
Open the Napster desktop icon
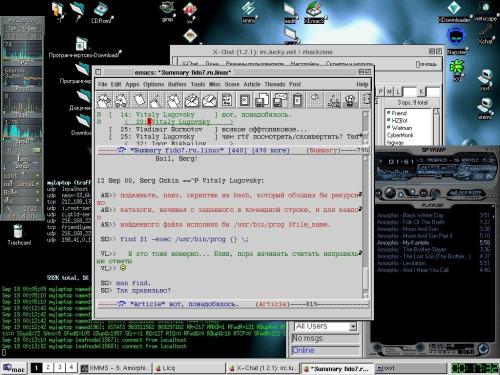[x=456, y=42]
